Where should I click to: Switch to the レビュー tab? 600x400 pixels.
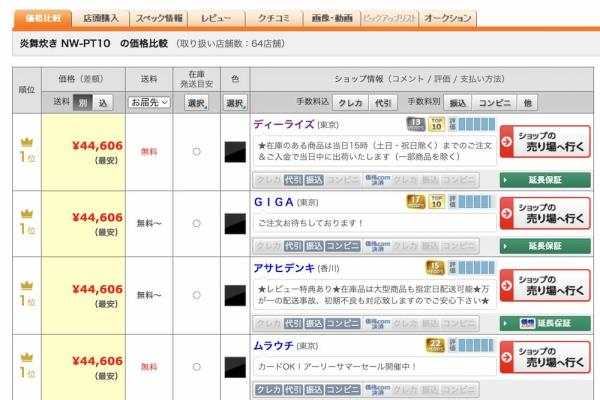pos(216,18)
